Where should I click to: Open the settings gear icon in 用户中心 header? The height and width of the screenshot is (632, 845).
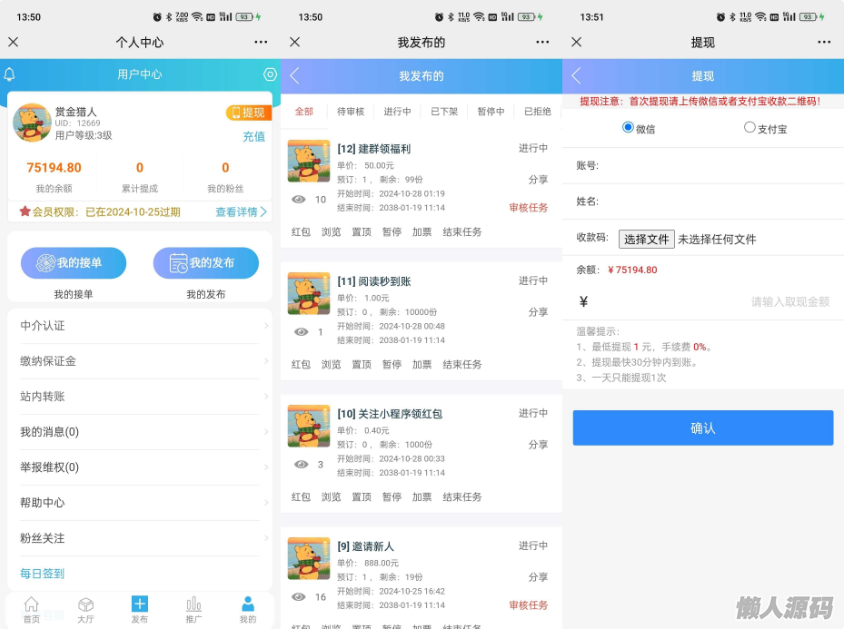coord(269,74)
